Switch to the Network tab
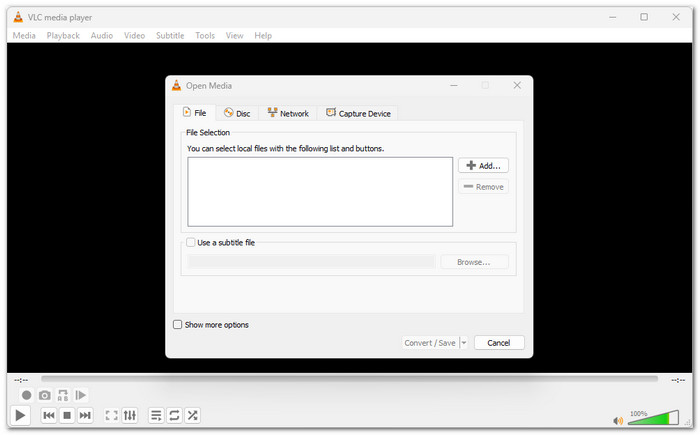This screenshot has height=435, width=700. pyautogui.click(x=288, y=113)
